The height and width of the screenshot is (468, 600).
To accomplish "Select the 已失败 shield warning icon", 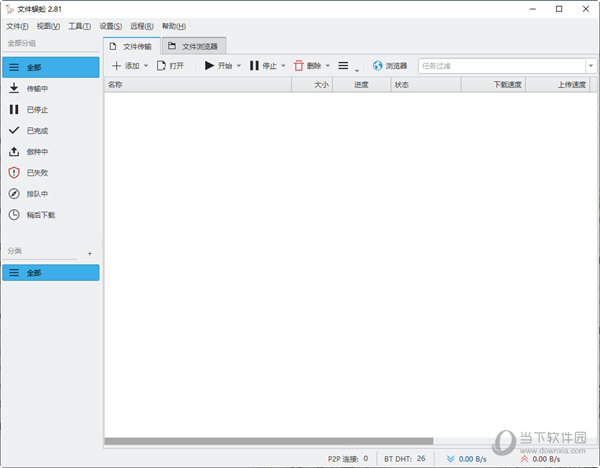I will [14, 173].
